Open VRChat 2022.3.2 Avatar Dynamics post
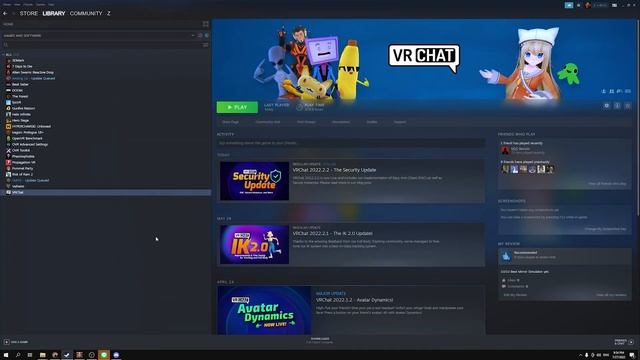Image resolution: width=640 pixels, height=360 pixels. click(x=355, y=300)
